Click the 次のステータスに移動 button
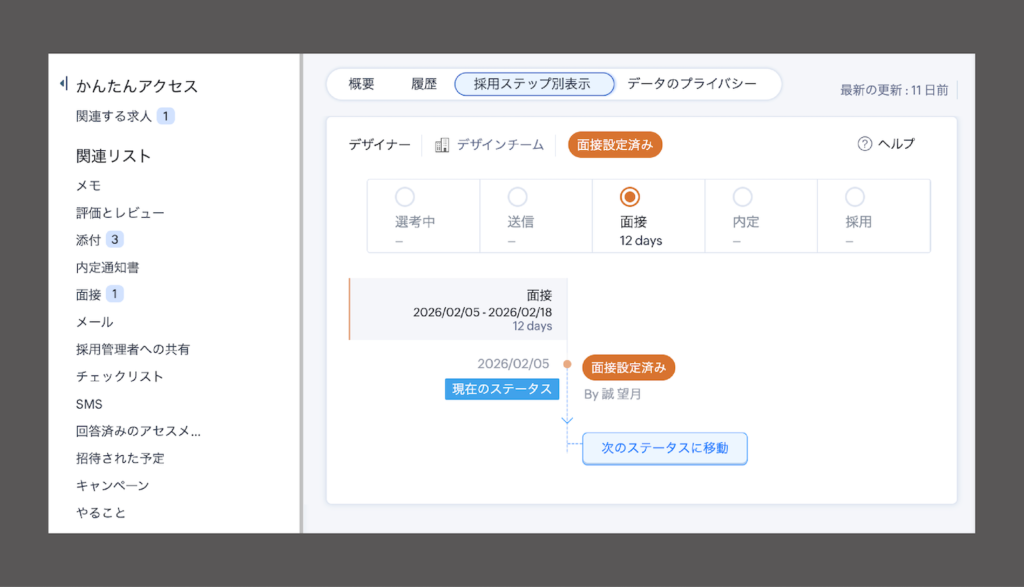The width and height of the screenshot is (1024, 587). click(664, 448)
